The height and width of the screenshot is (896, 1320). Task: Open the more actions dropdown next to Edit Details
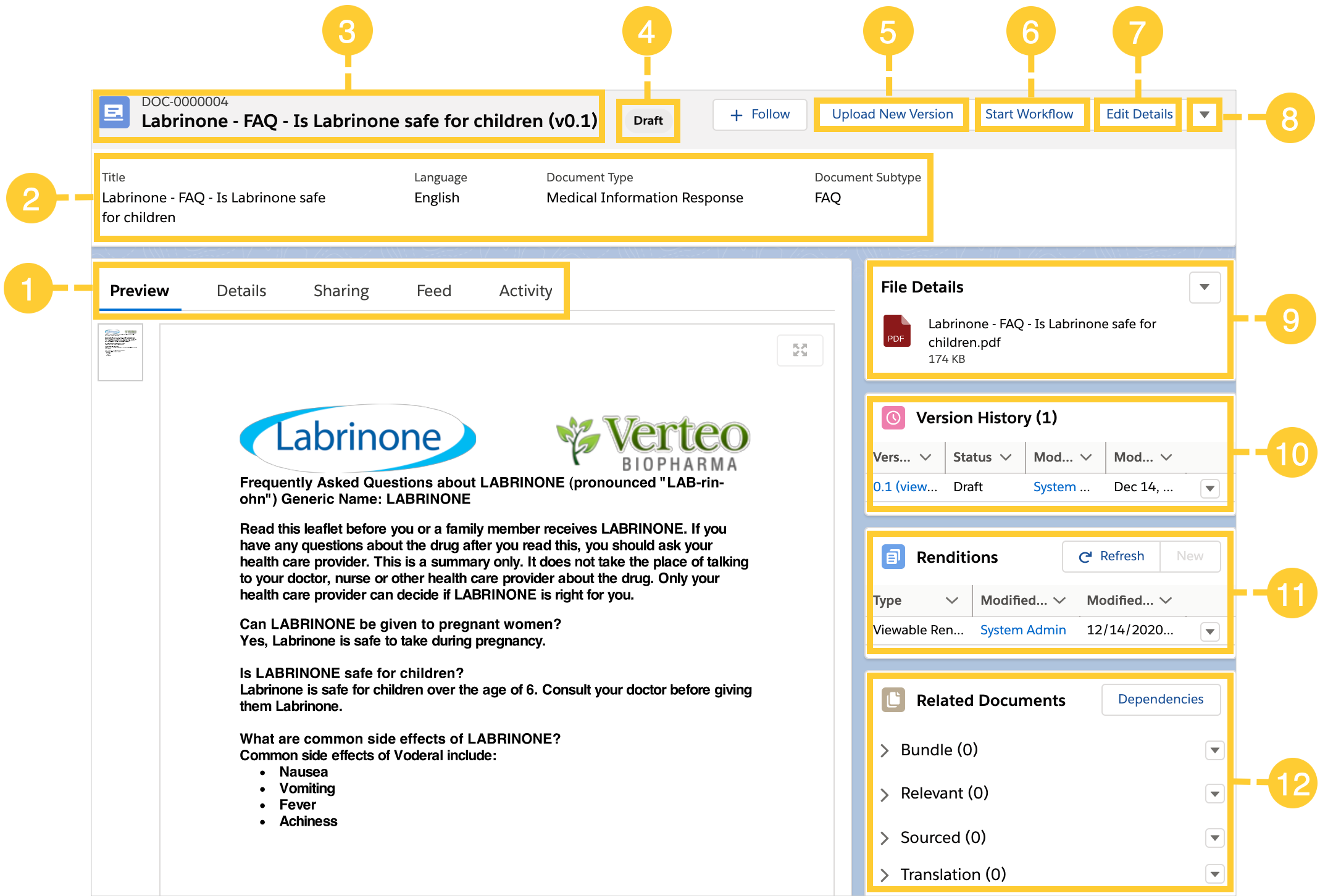(x=1204, y=115)
